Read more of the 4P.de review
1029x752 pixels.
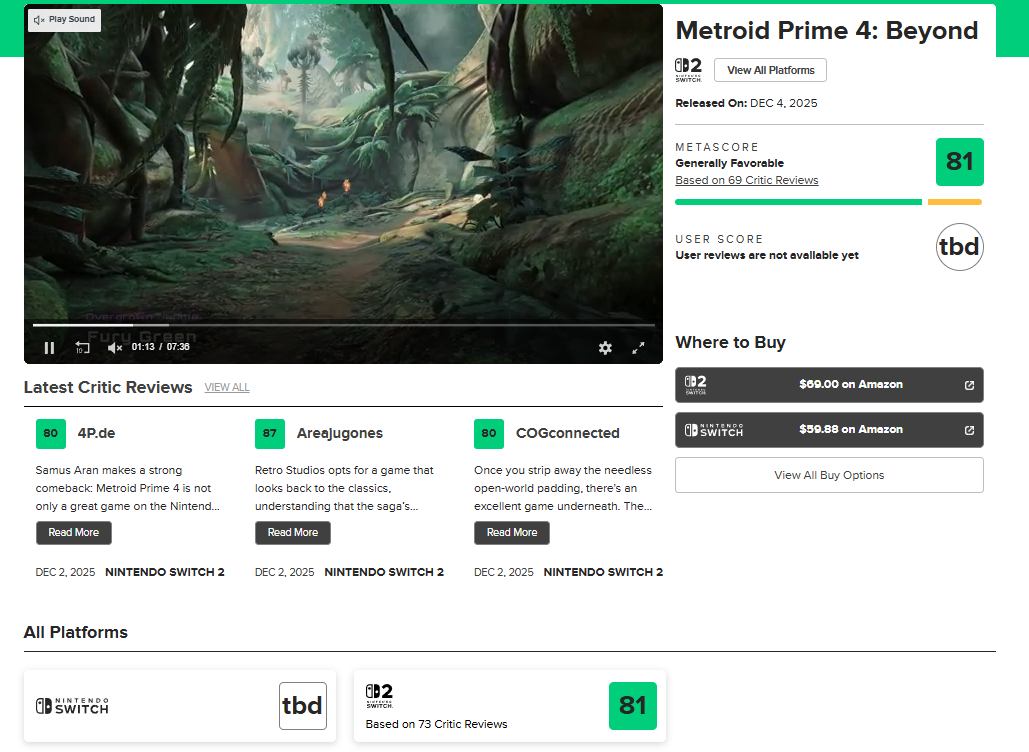[x=74, y=533]
